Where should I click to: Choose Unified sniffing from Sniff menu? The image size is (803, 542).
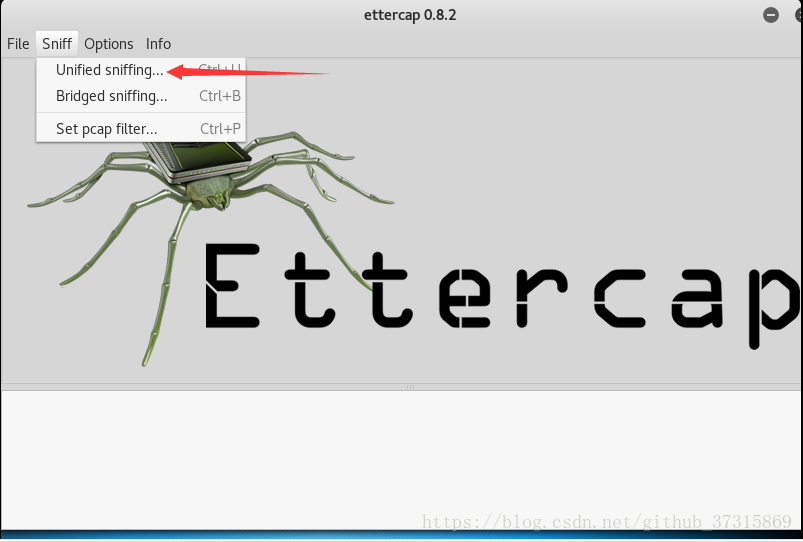coord(141,70)
